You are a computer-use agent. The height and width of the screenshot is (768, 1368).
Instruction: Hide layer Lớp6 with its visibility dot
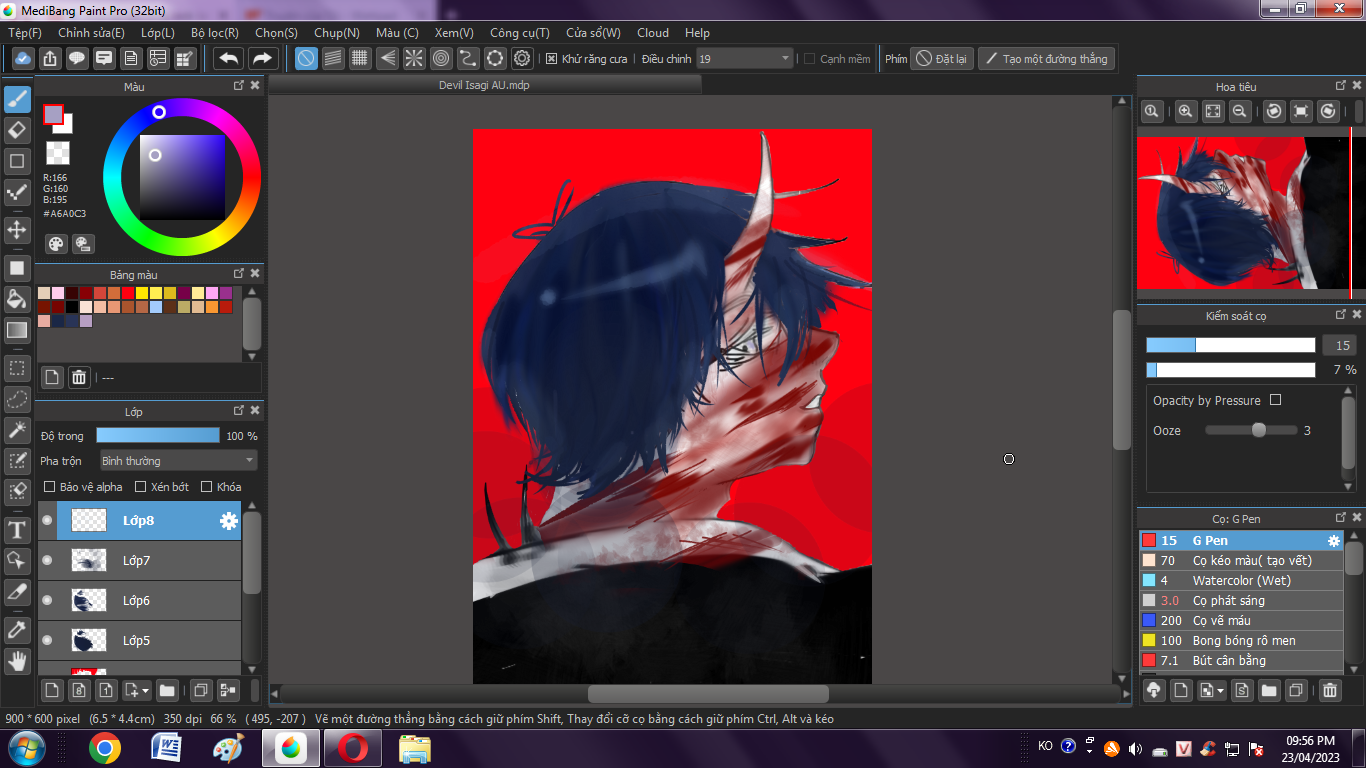coord(47,601)
